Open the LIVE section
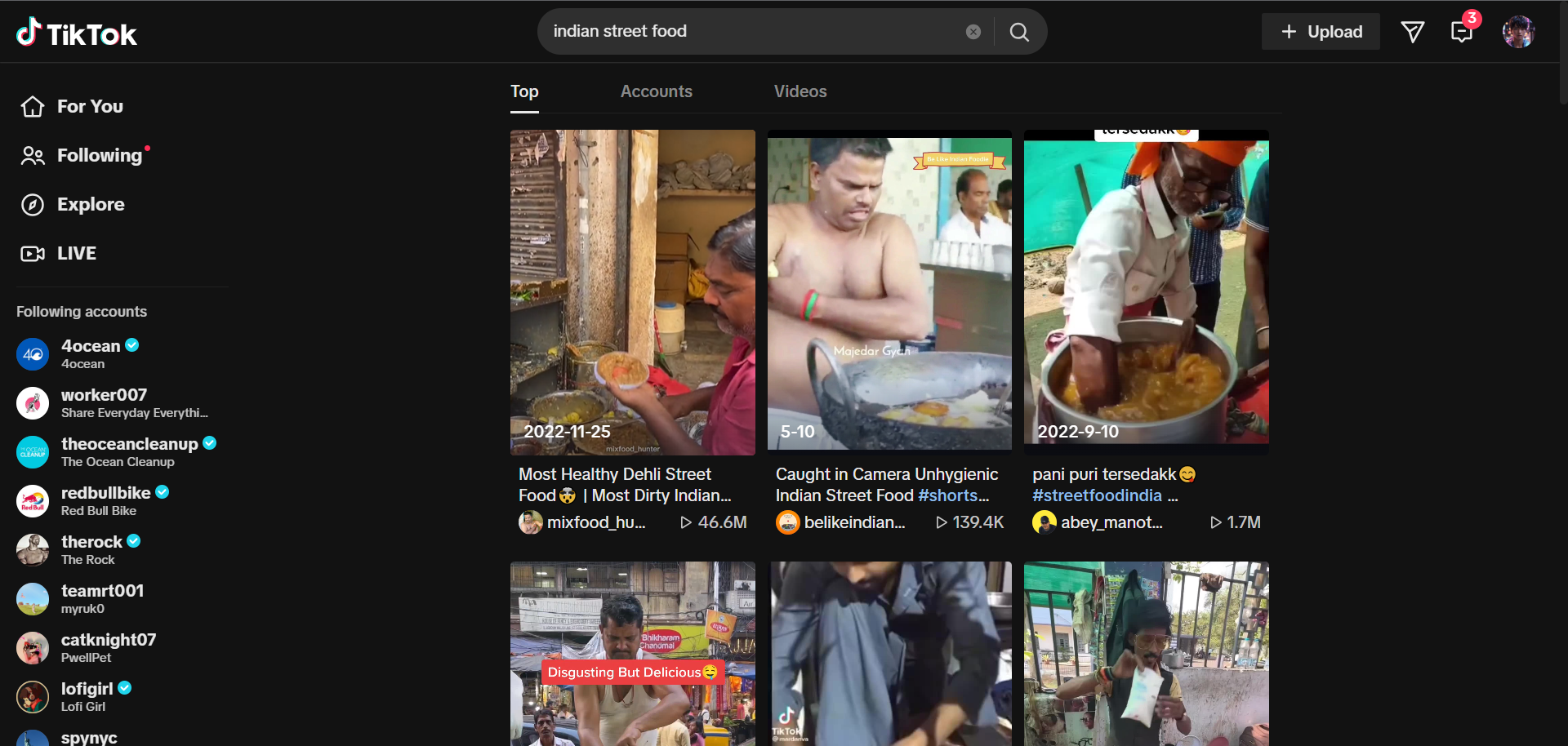The width and height of the screenshot is (1568, 746). click(x=76, y=254)
